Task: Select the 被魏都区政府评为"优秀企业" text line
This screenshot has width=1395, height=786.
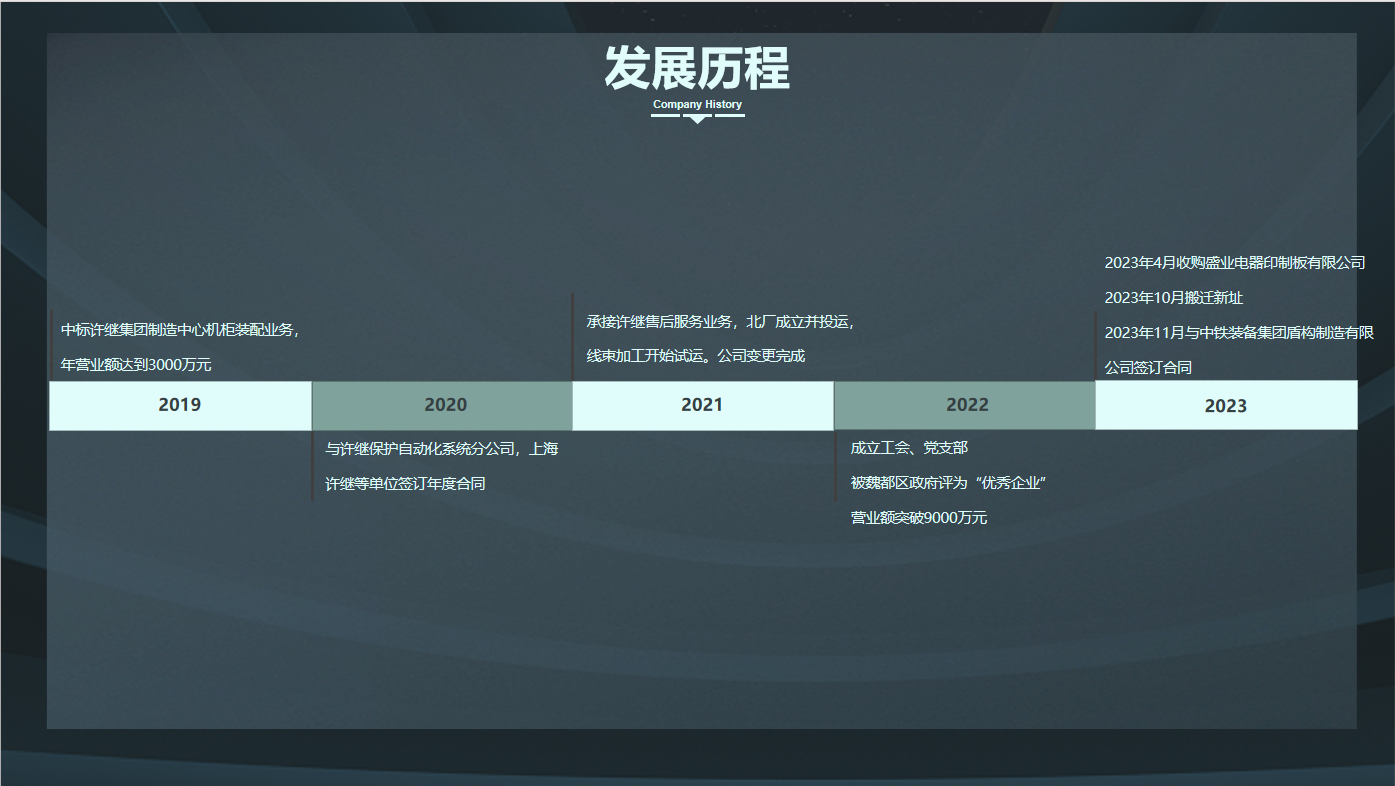Action: 948,483
